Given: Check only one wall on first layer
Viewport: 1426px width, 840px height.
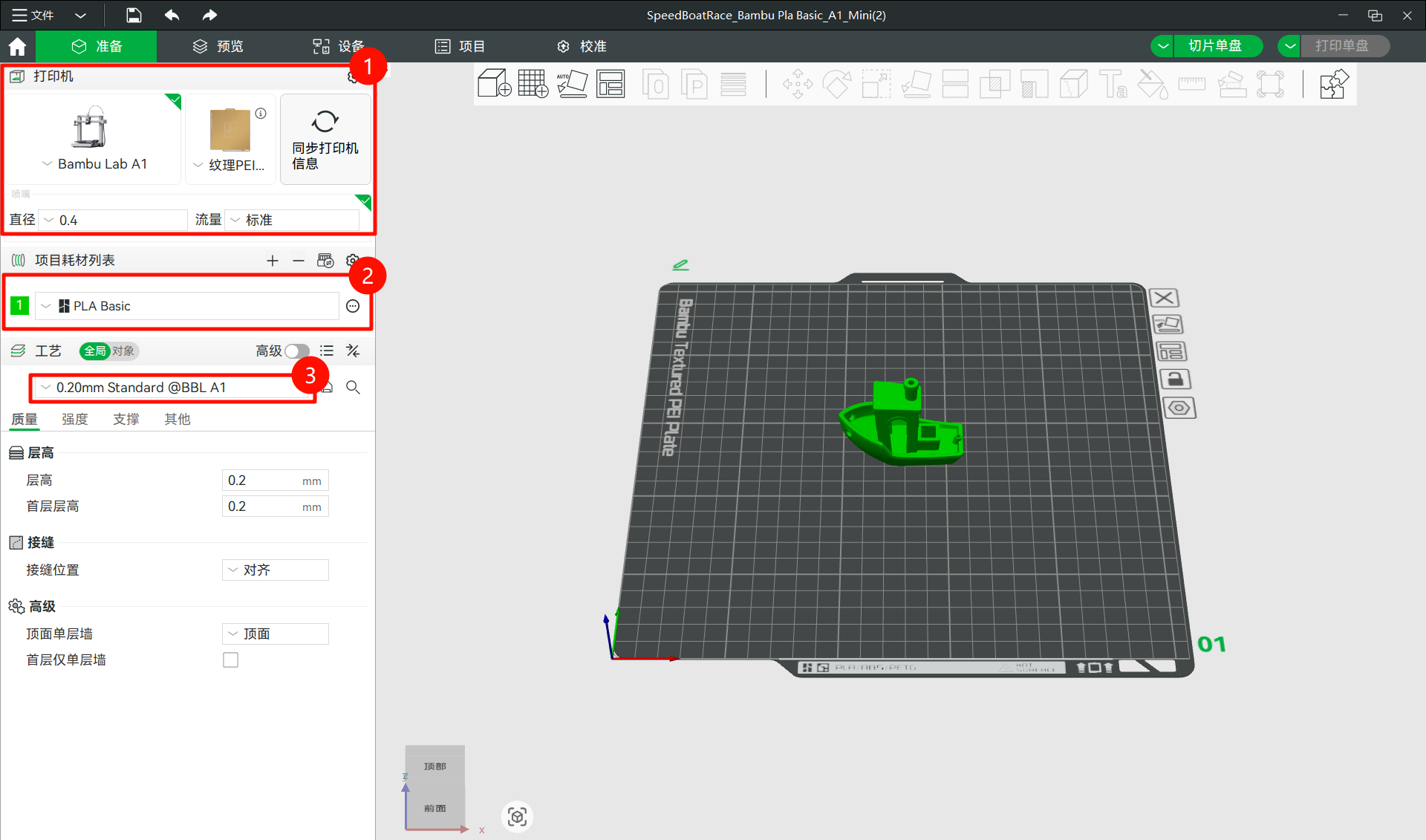Looking at the screenshot, I should (230, 660).
